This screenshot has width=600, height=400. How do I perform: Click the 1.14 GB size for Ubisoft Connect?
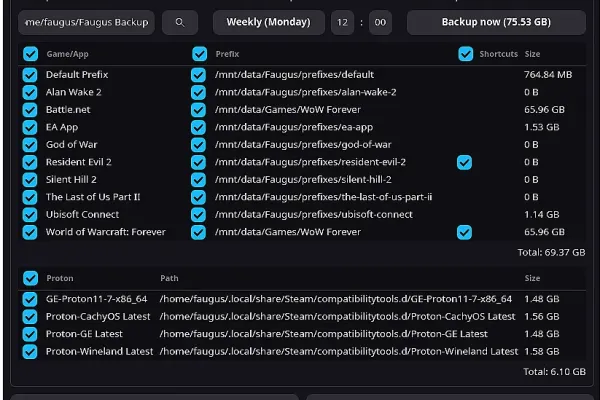[541, 214]
